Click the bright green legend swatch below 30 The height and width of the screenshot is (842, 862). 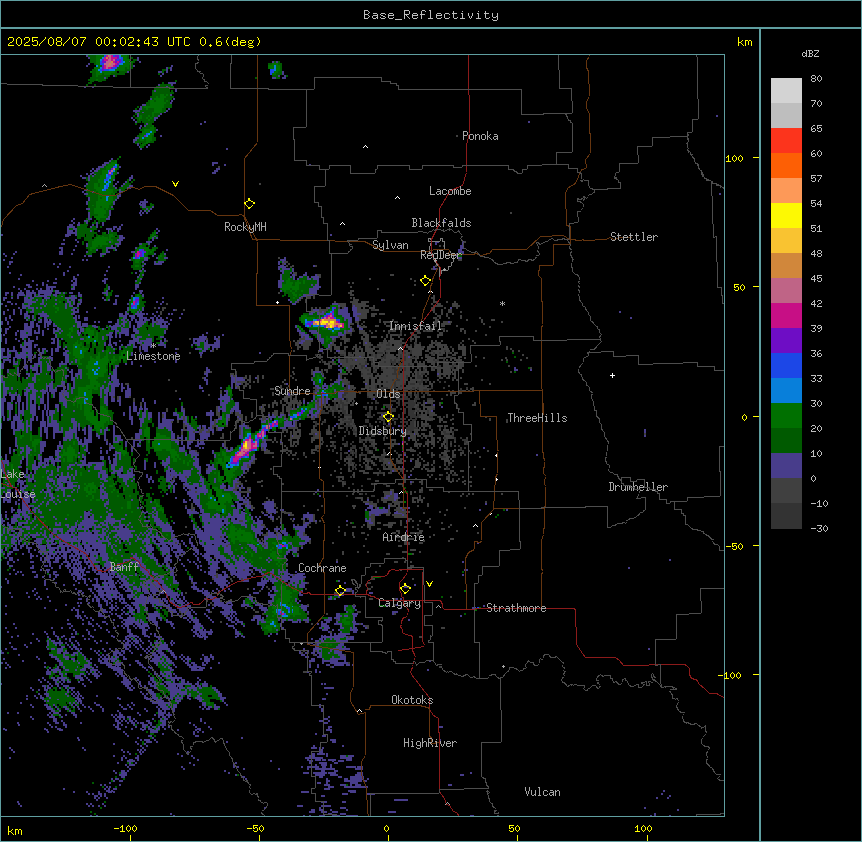(x=786, y=416)
